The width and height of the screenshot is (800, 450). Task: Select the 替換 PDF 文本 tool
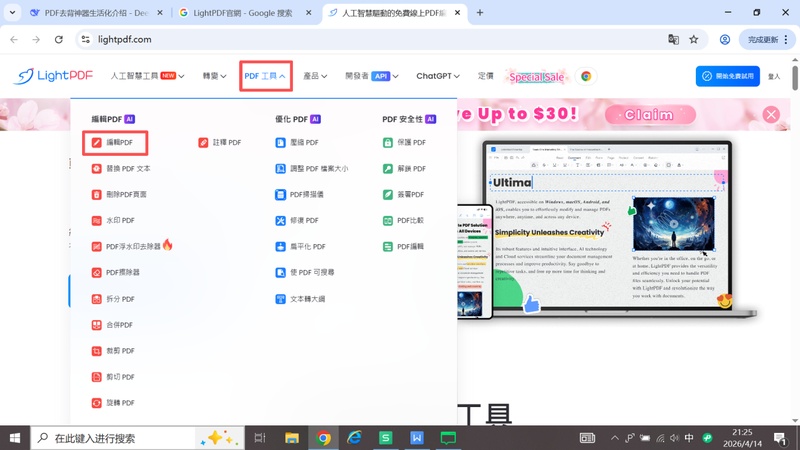coord(121,168)
